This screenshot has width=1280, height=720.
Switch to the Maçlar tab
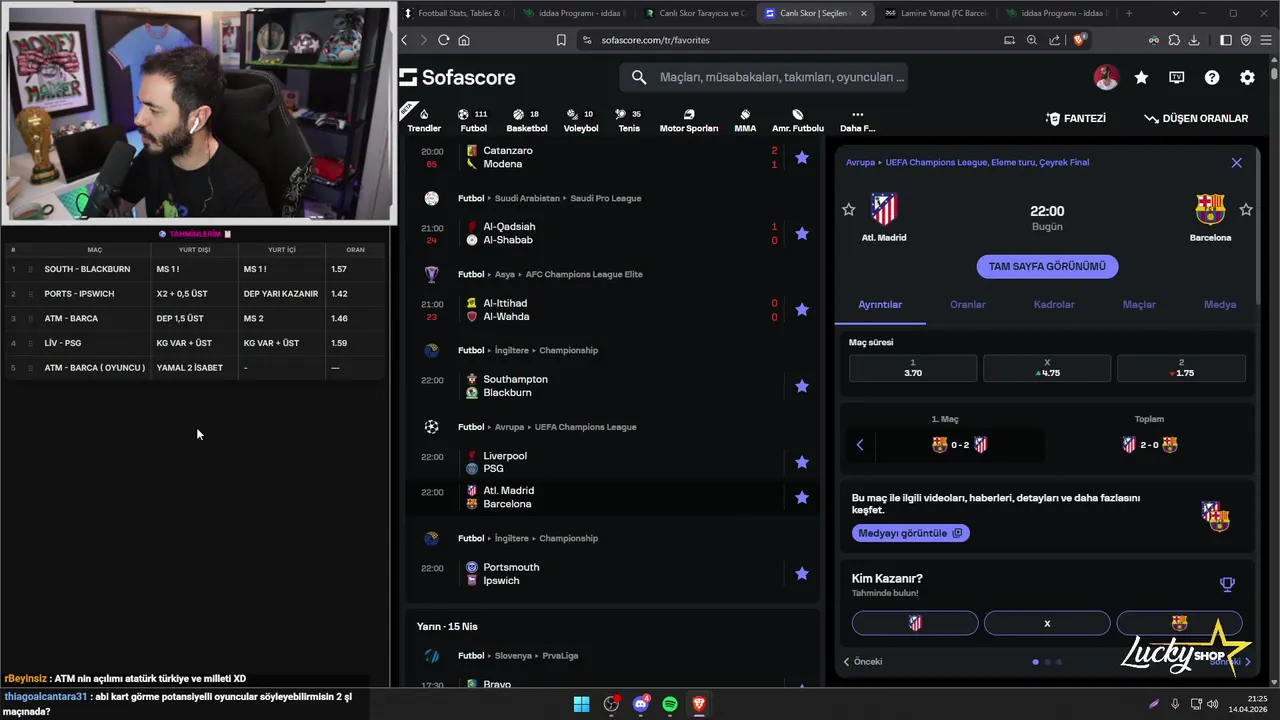coord(1139,304)
